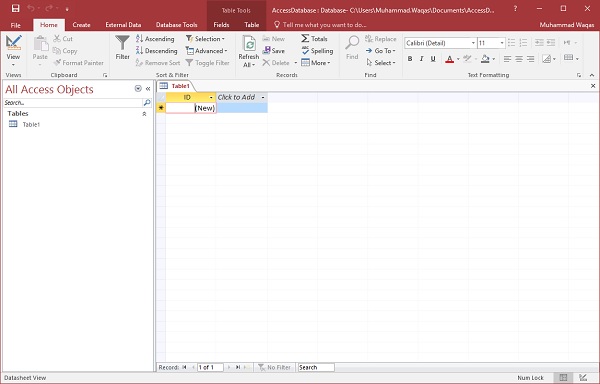This screenshot has height=384, width=600.
Task: Toggle Bold text formatting
Action: pos(410,59)
